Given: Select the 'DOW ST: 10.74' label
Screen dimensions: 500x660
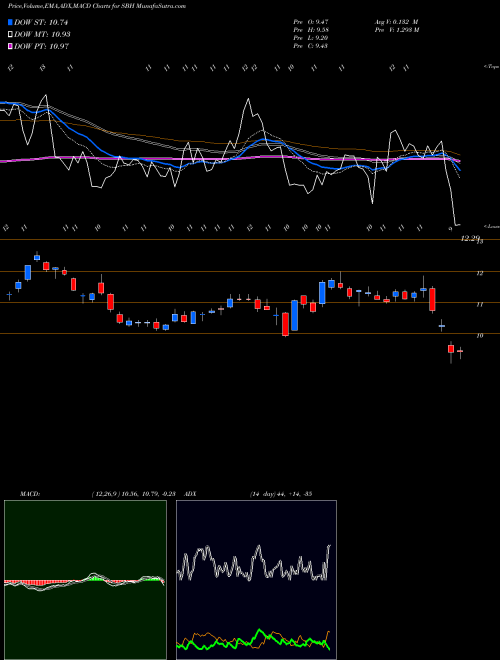Looking at the screenshot, I should tap(41, 22).
